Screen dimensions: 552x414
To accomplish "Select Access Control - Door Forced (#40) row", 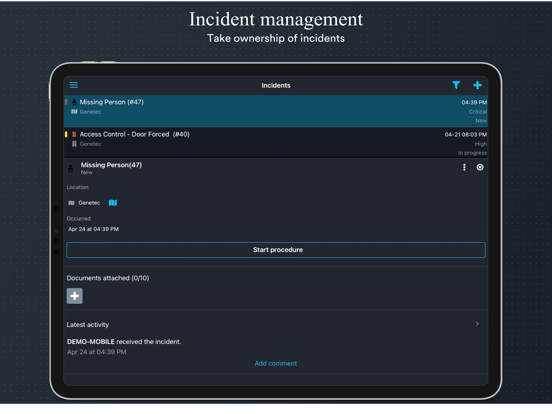I will coord(276,143).
